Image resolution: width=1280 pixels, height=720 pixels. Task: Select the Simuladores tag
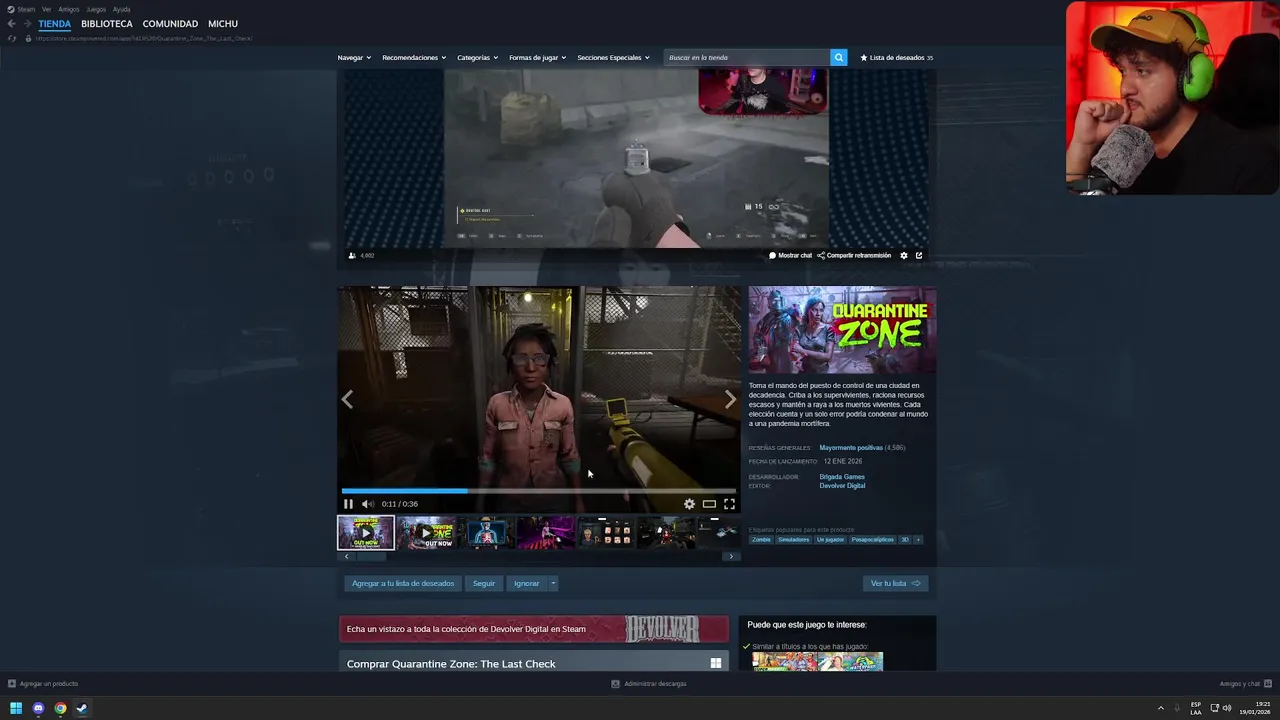pyautogui.click(x=794, y=540)
